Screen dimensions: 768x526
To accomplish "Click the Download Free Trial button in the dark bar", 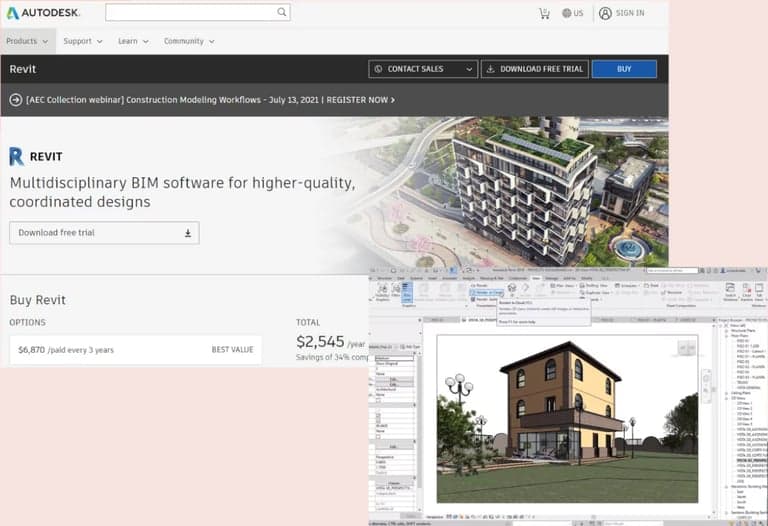I will [x=535, y=69].
